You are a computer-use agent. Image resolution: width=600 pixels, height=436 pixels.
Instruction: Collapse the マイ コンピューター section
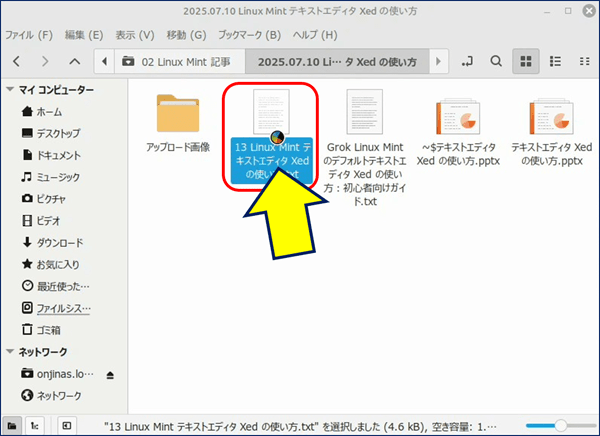tap(10, 90)
